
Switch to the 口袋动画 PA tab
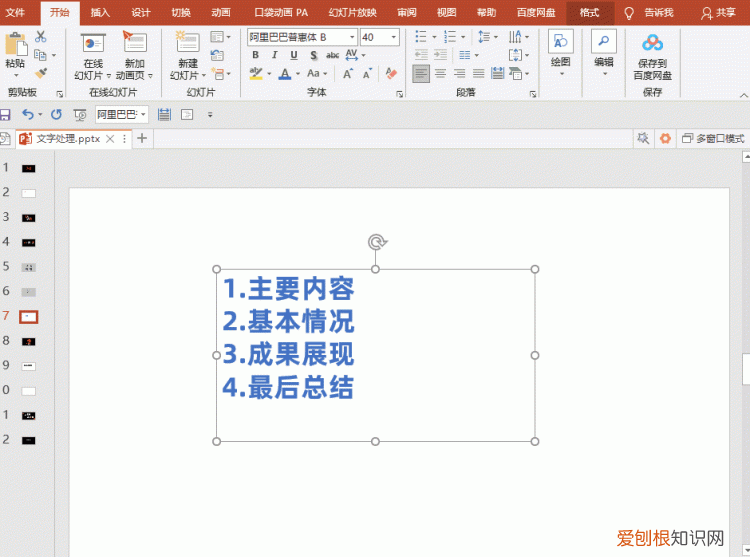(281, 12)
